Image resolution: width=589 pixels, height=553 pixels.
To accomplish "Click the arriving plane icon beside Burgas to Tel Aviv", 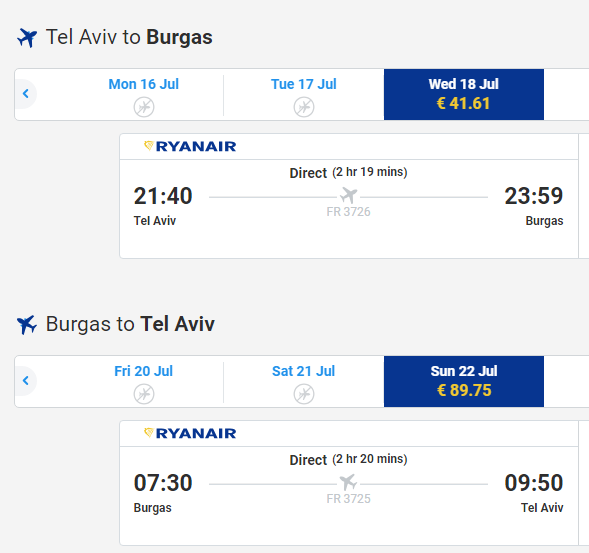I will point(27,325).
